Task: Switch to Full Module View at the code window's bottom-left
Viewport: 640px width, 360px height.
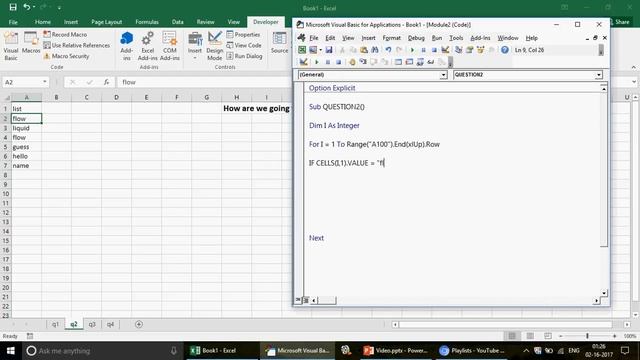Action: (306, 300)
